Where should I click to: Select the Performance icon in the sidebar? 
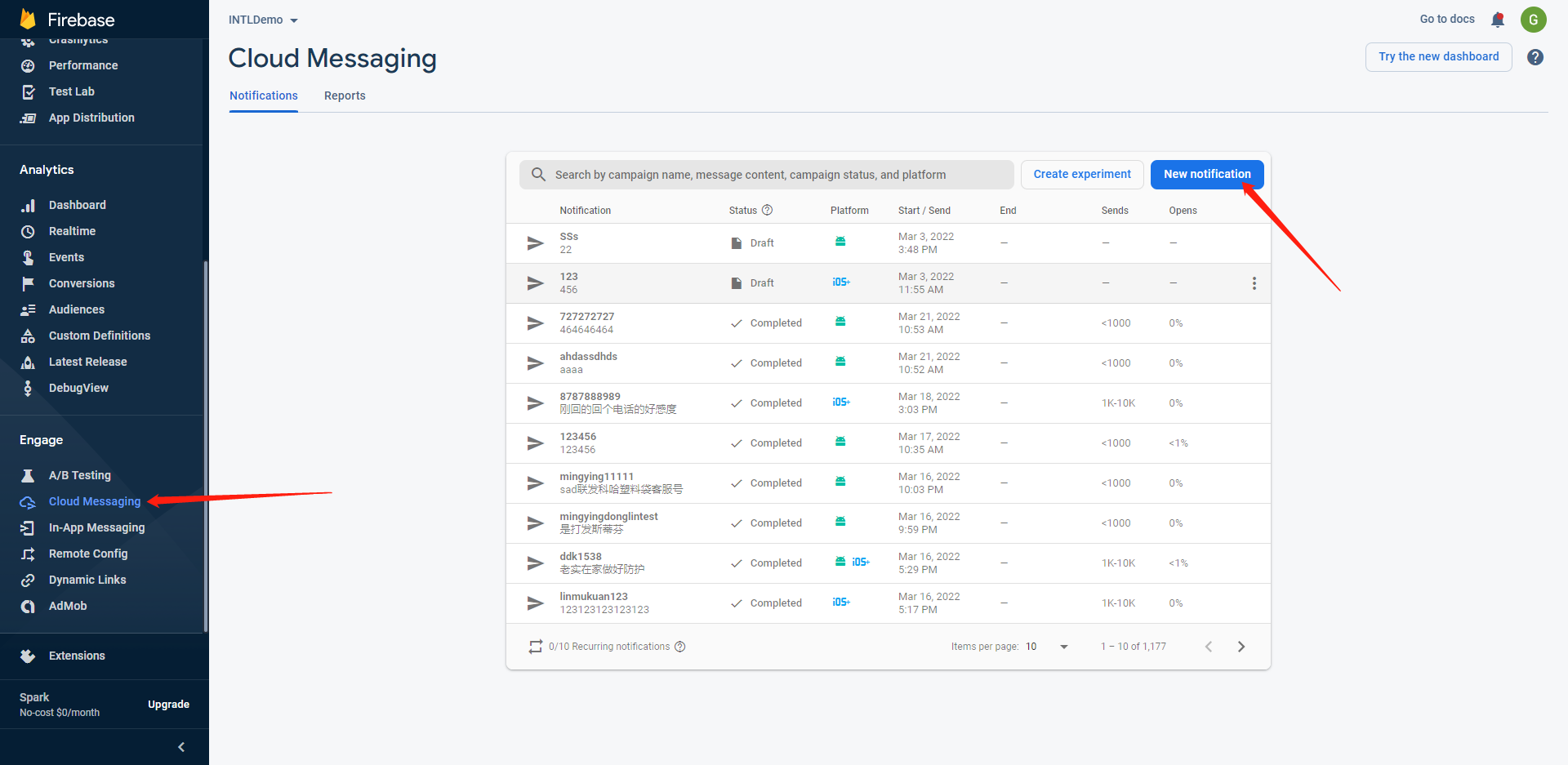(x=28, y=65)
